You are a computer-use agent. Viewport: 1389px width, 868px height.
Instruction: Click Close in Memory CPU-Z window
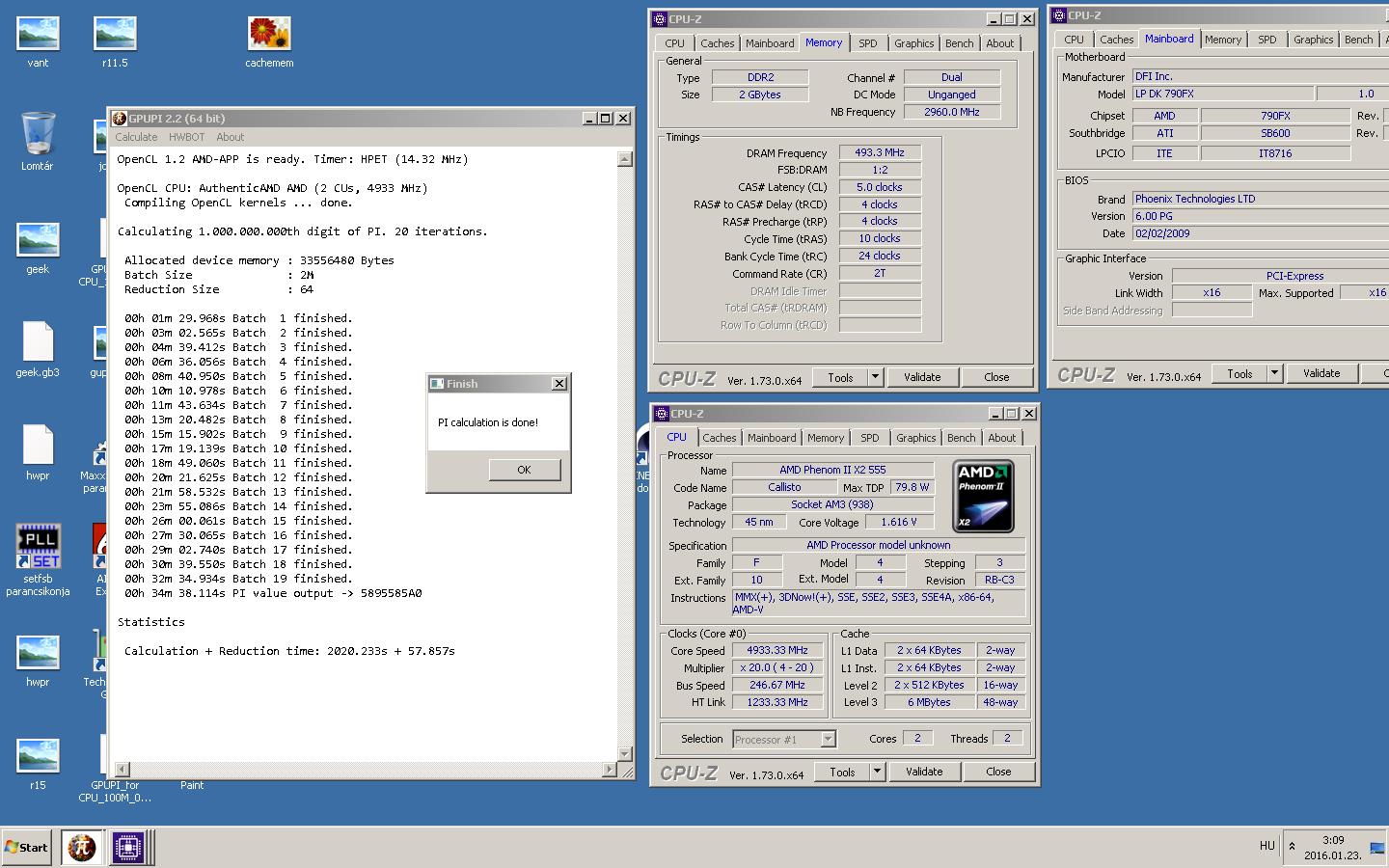996,377
